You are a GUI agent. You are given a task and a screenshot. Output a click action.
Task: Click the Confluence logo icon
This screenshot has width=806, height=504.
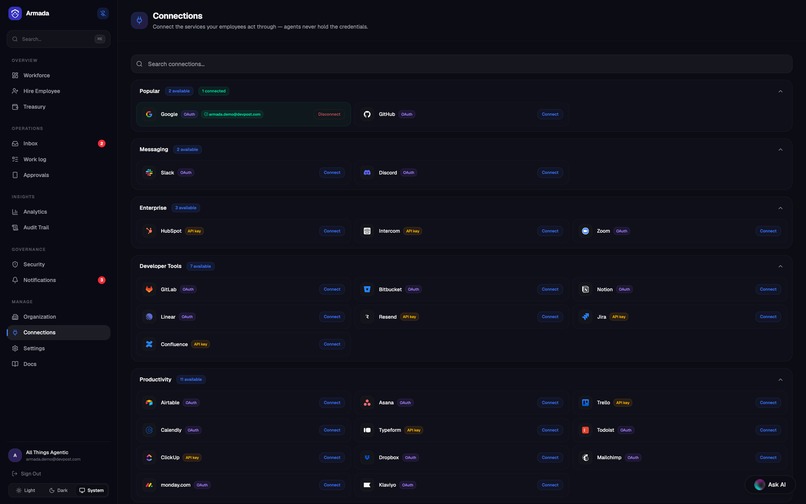tap(149, 344)
